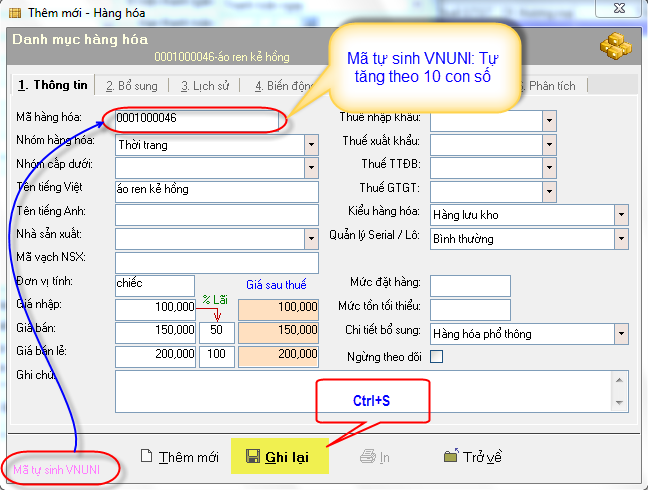Image resolution: width=648 pixels, height=490 pixels.
Task: Open the Nhà sản xuất dropdown
Action: (310, 239)
